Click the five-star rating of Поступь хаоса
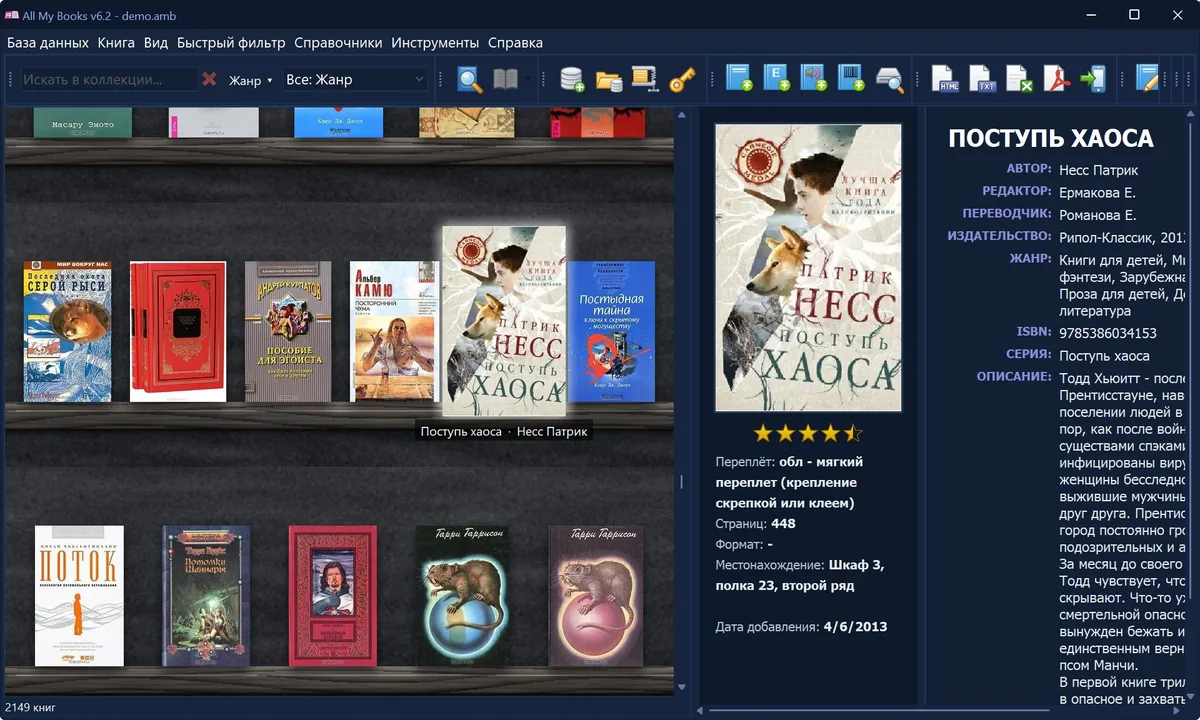1200x720 pixels. pyautogui.click(x=807, y=433)
